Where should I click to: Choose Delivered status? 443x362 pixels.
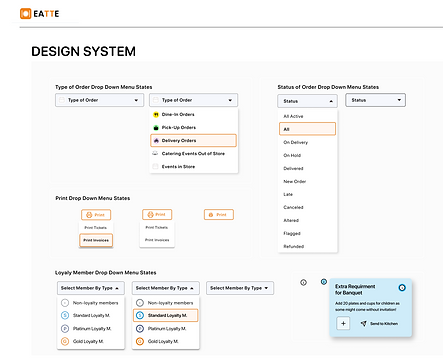pyautogui.click(x=307, y=168)
